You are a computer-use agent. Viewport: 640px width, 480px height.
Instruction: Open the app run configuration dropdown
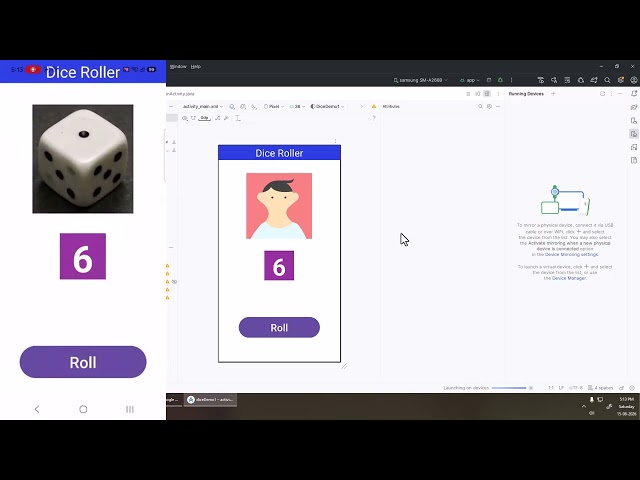(470, 80)
